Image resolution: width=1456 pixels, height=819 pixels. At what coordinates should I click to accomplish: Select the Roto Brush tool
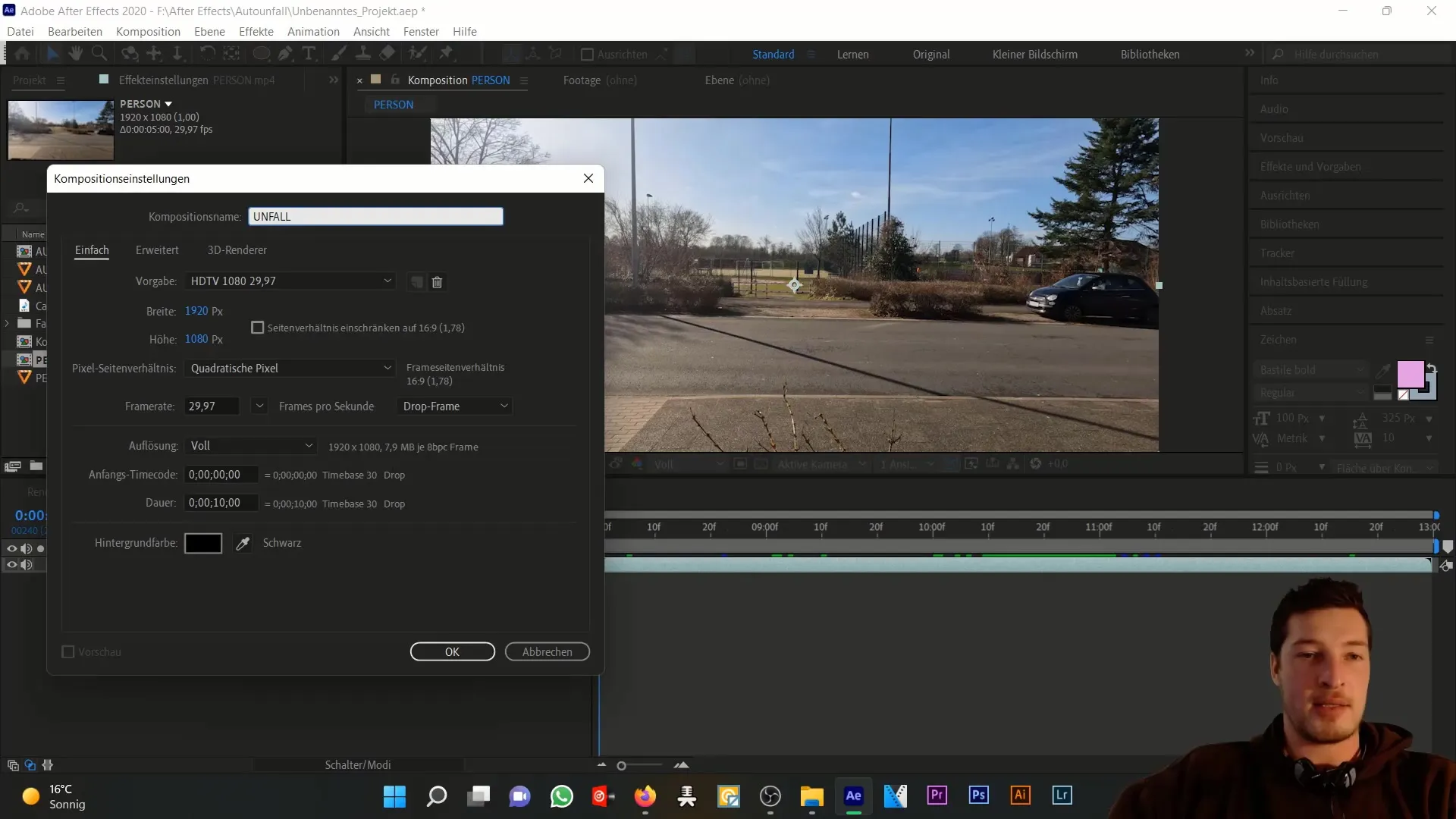pos(417,54)
